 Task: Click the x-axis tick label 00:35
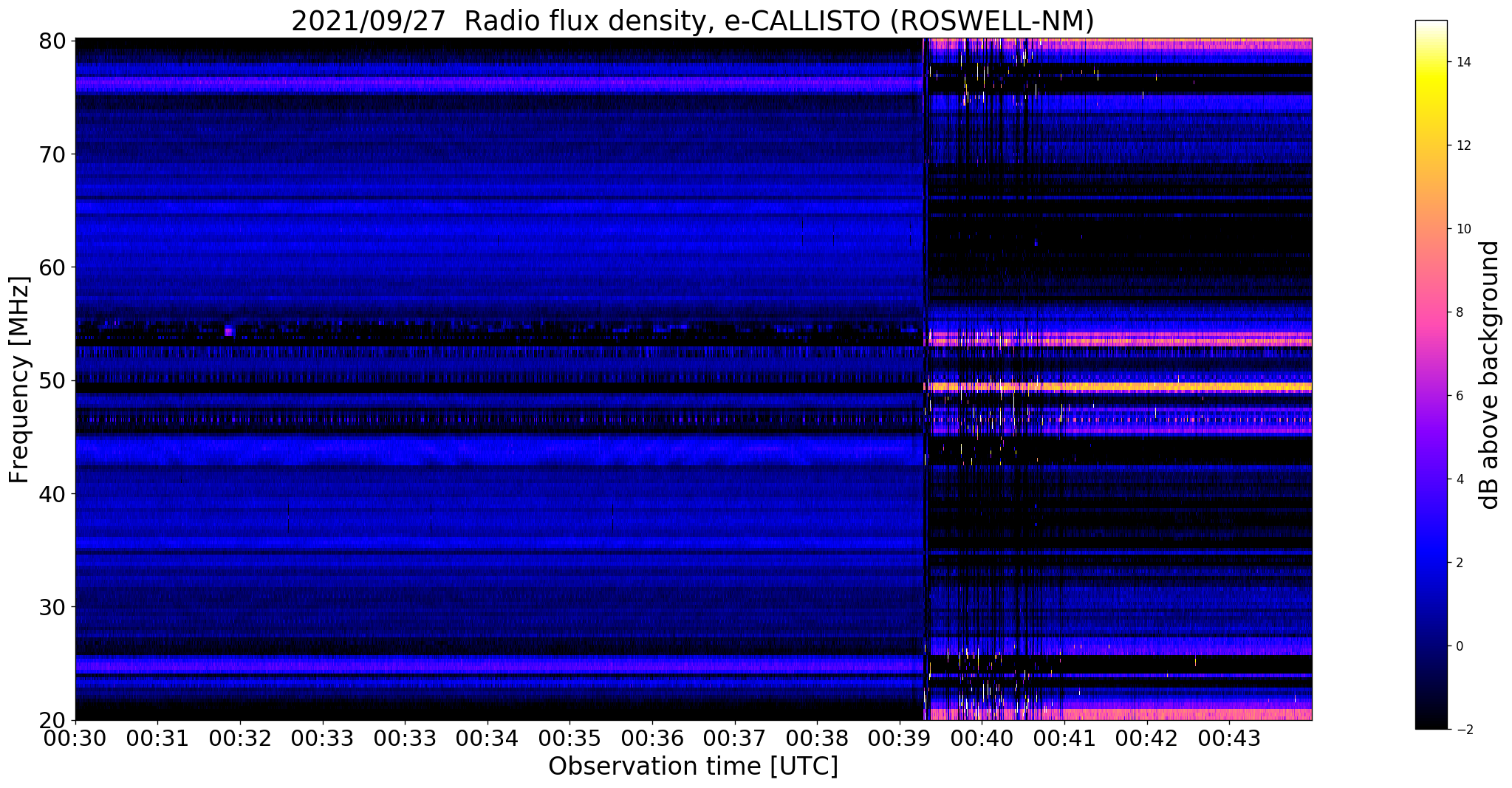[x=569, y=739]
